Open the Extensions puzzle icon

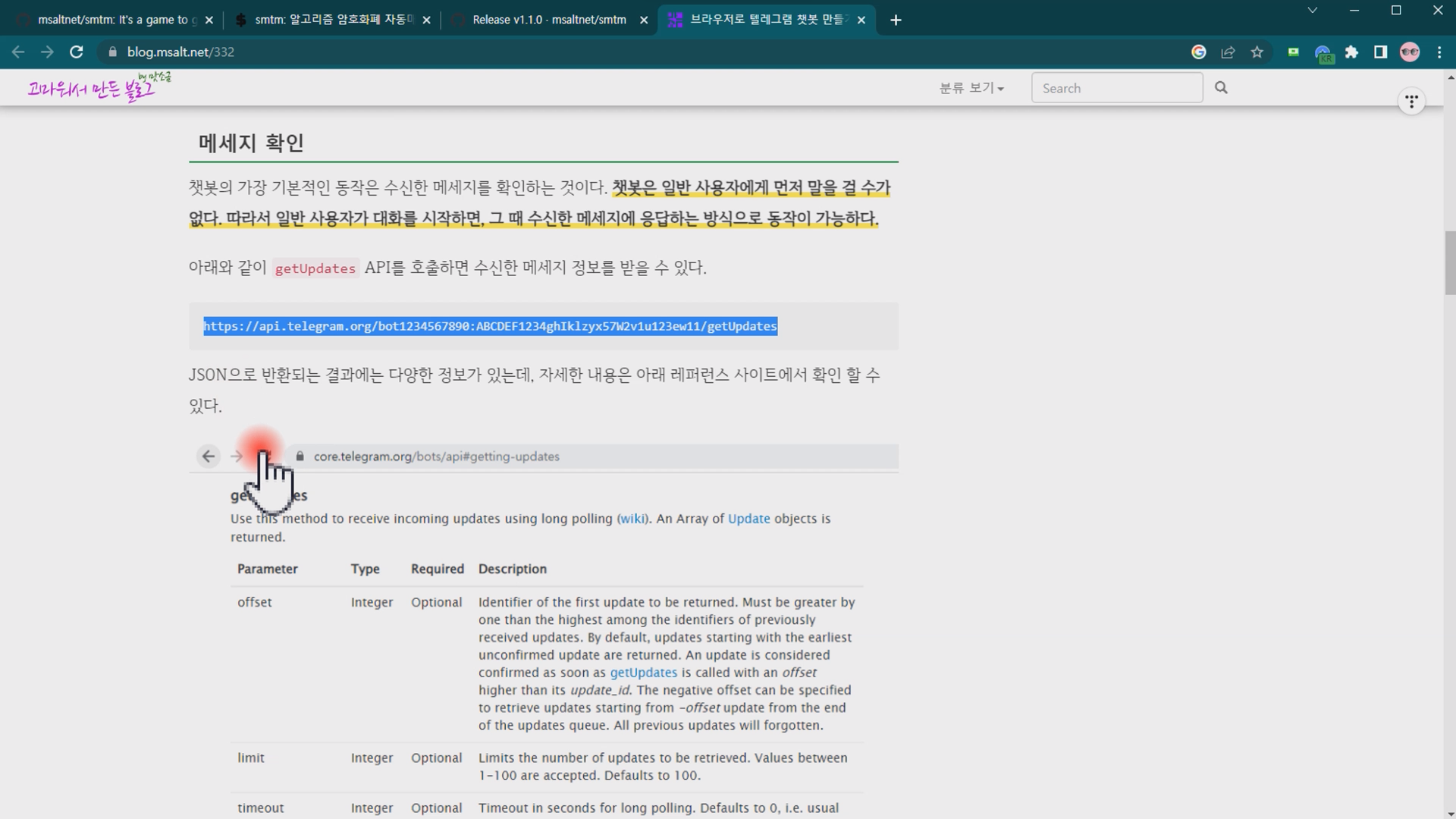pos(1351,52)
